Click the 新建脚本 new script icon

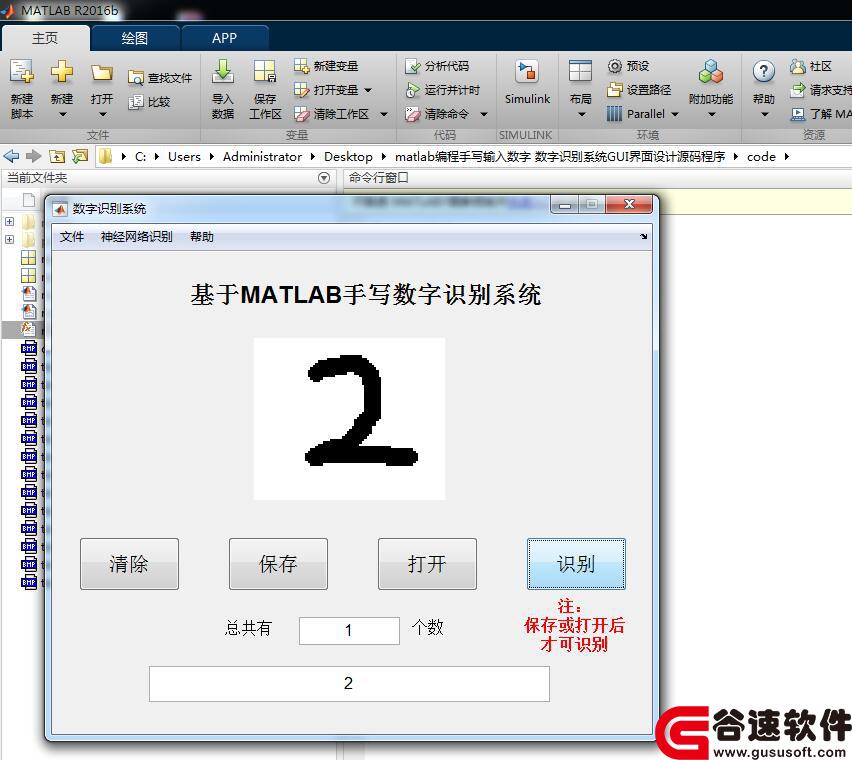(x=22, y=72)
